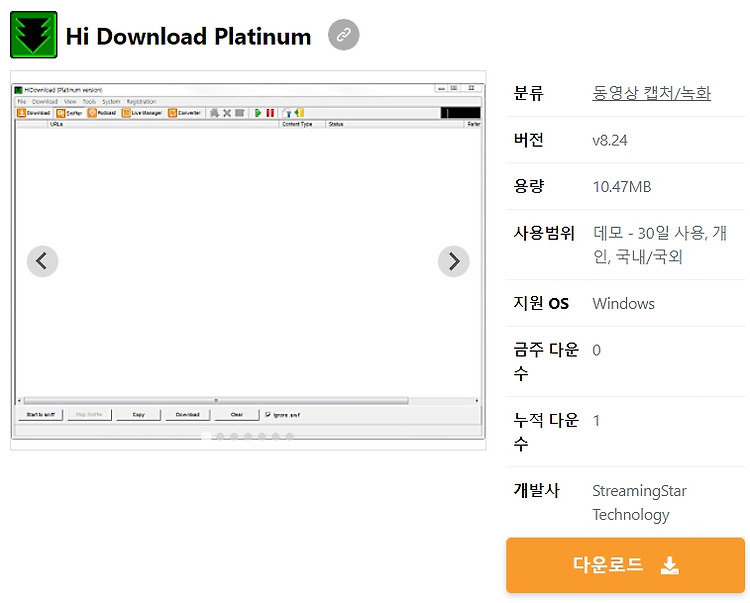Screen dimensions: 750x603
Task: Click the scrollbar right arrow in HiDownload window
Action: click(x=477, y=401)
